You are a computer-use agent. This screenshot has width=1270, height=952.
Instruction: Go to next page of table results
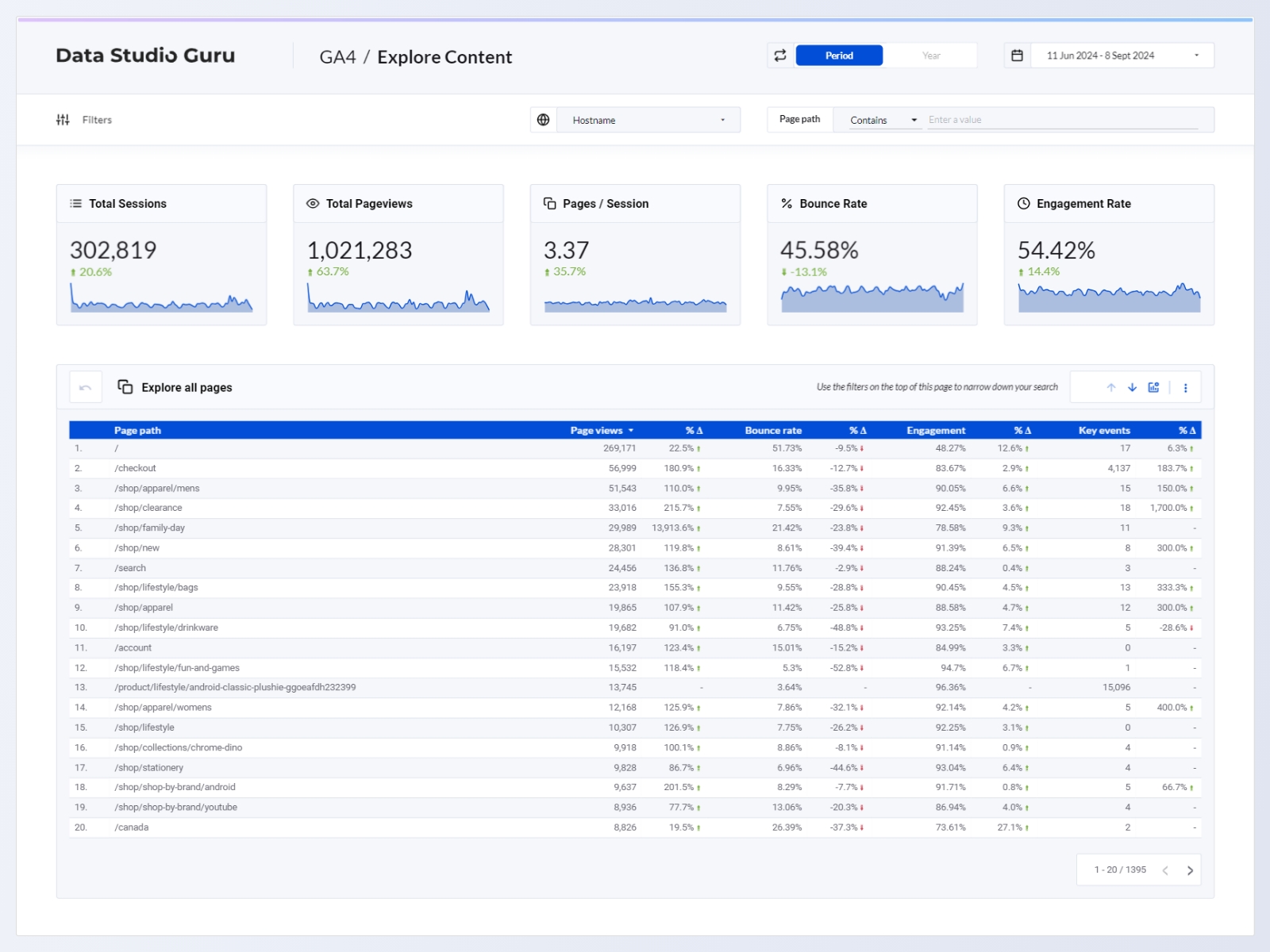tap(1190, 870)
